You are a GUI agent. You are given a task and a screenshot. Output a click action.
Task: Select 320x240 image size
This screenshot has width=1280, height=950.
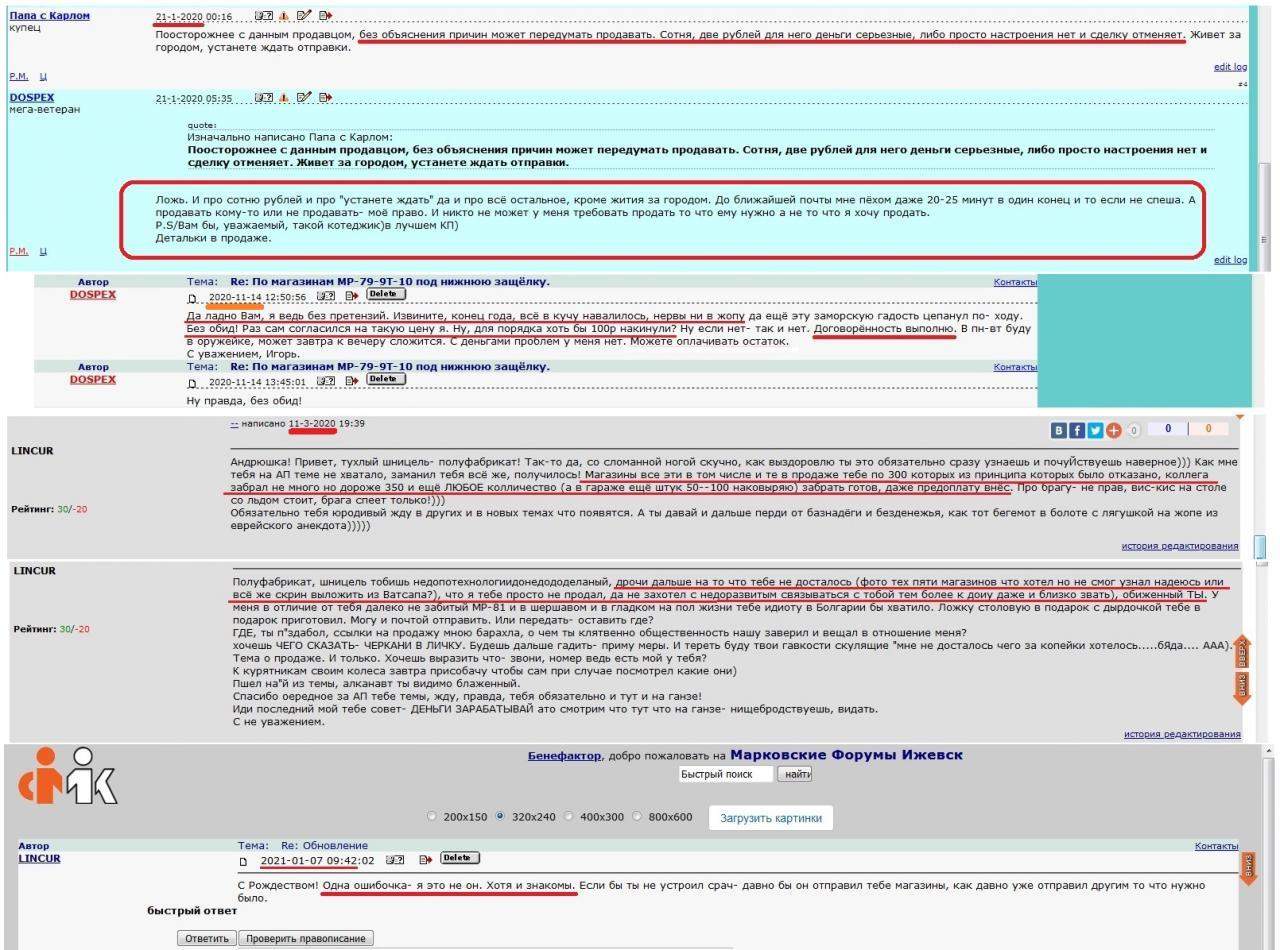coord(501,816)
